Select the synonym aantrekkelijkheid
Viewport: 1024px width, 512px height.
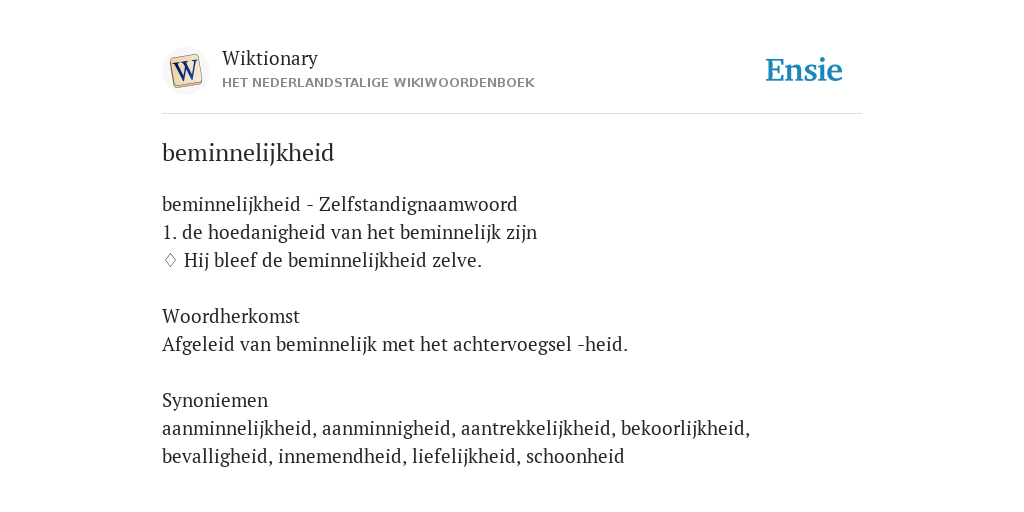coord(536,428)
